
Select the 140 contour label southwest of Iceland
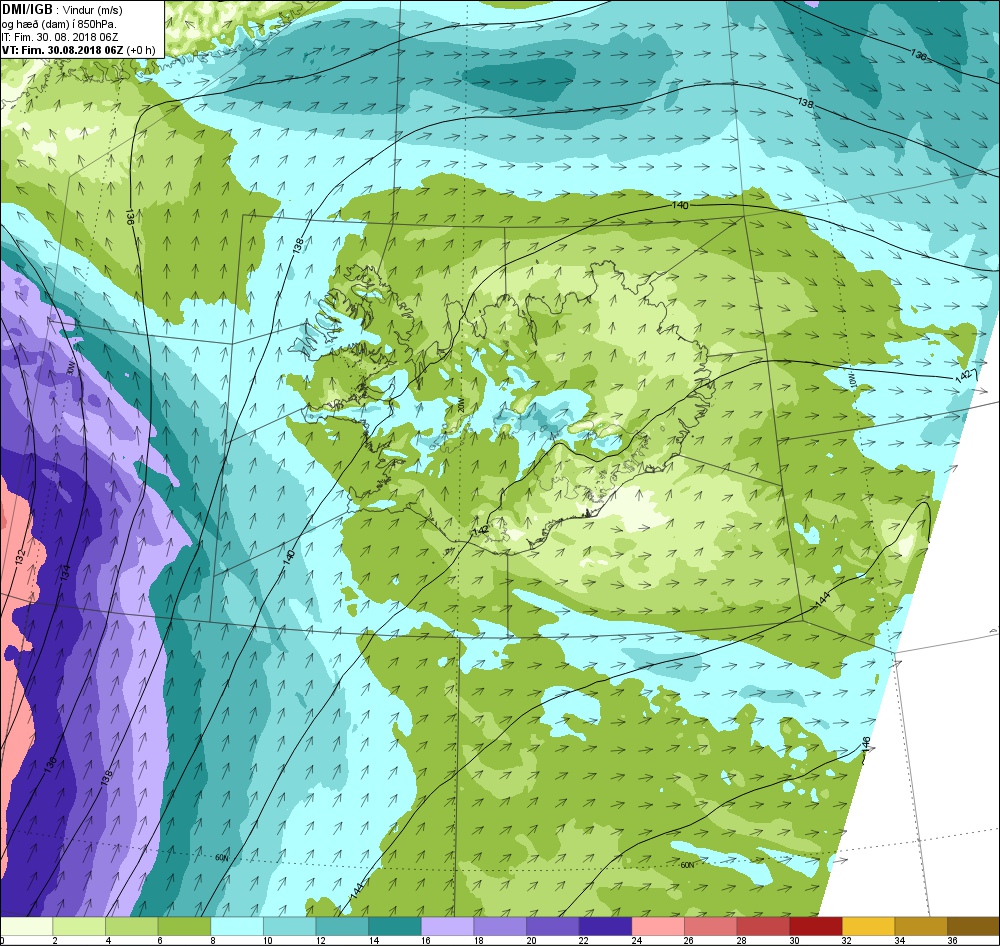click(289, 556)
